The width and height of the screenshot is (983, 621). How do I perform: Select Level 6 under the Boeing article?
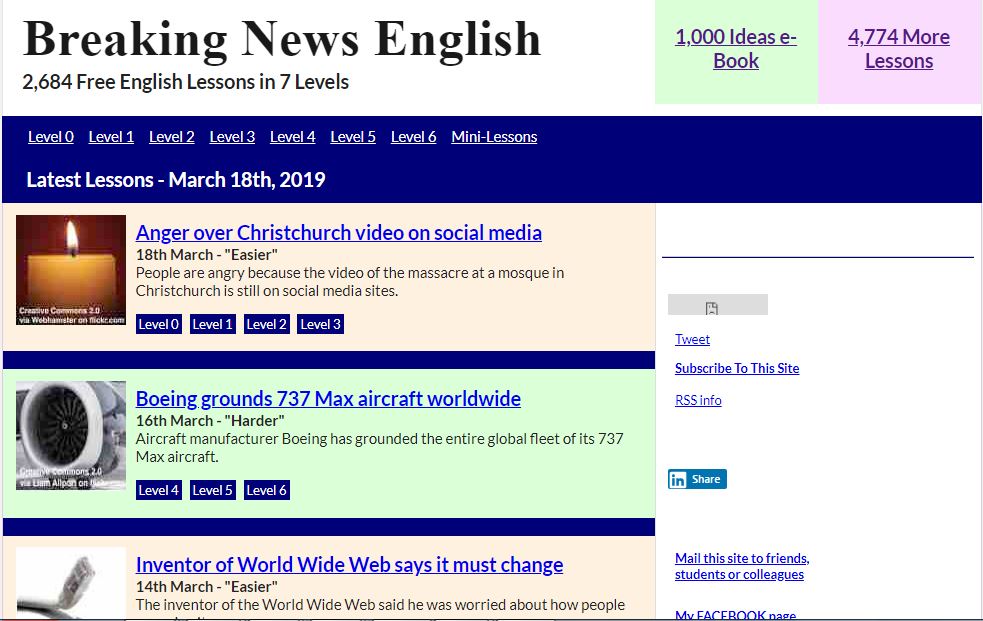point(266,490)
